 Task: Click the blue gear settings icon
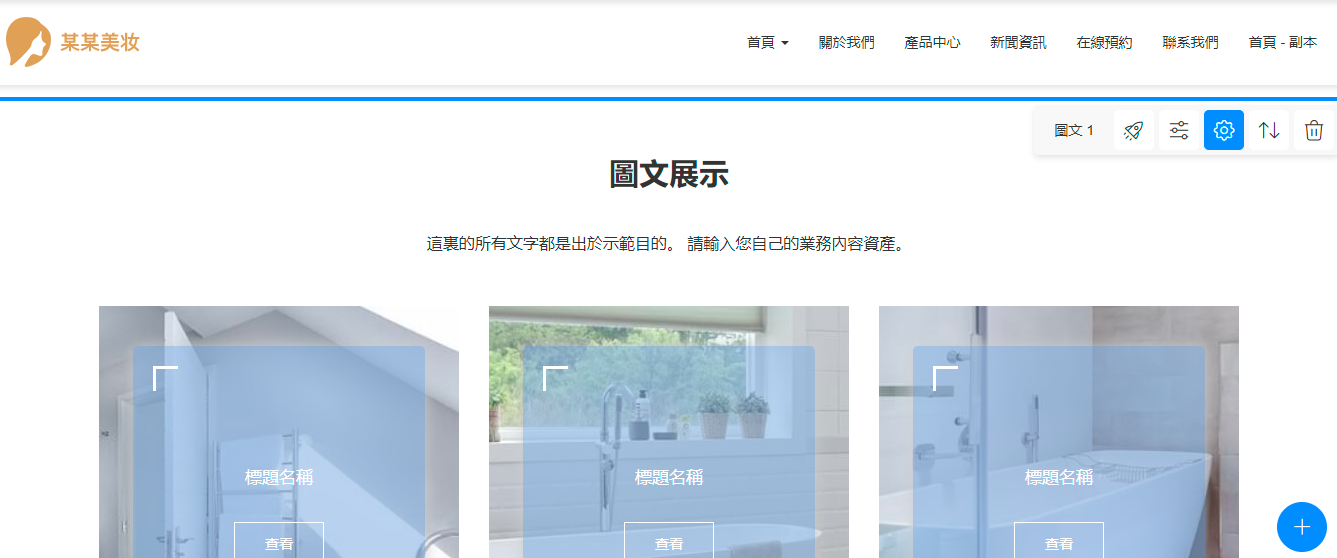click(1224, 130)
